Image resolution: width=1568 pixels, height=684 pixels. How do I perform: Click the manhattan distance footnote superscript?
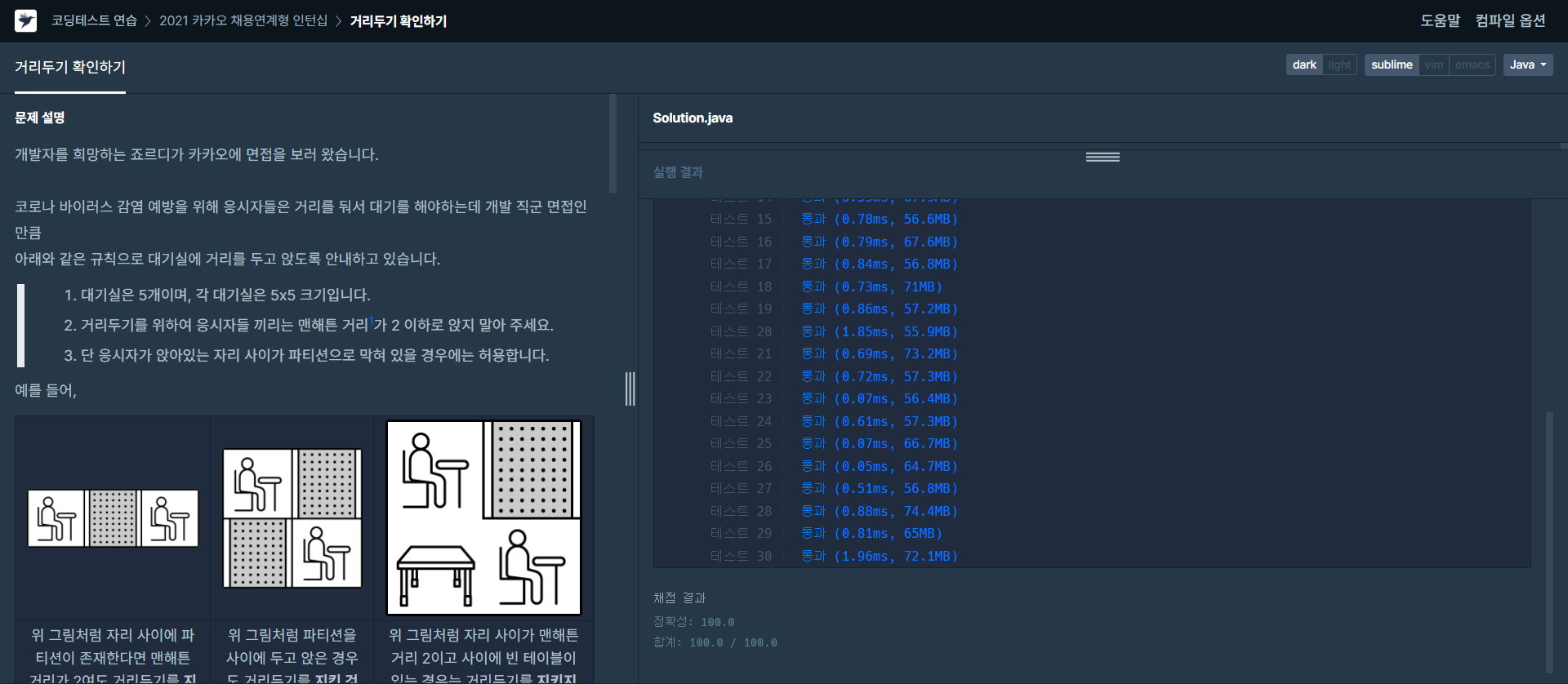pyautogui.click(x=371, y=320)
